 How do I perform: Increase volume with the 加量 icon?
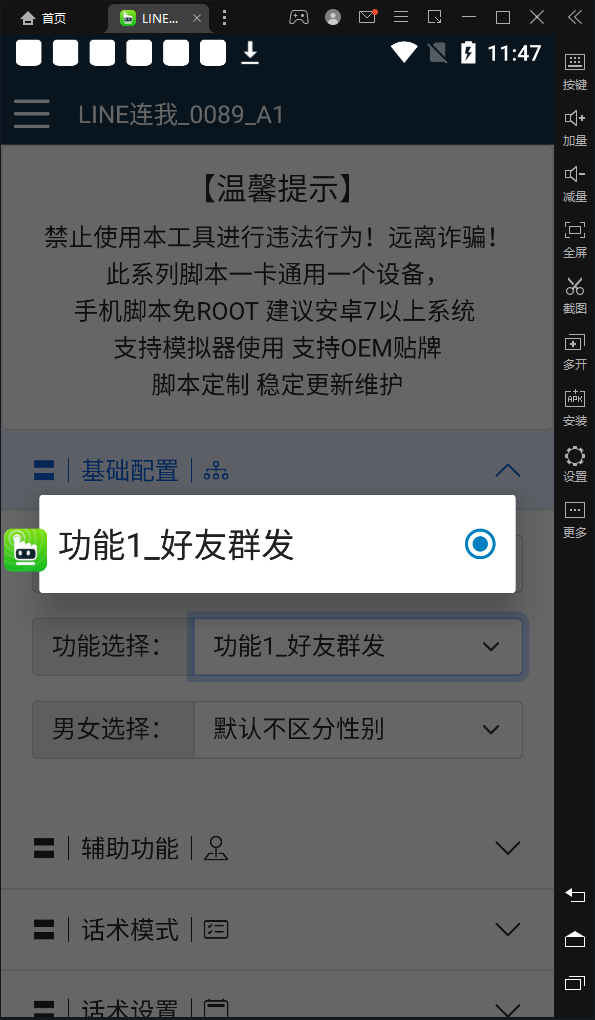coord(574,127)
